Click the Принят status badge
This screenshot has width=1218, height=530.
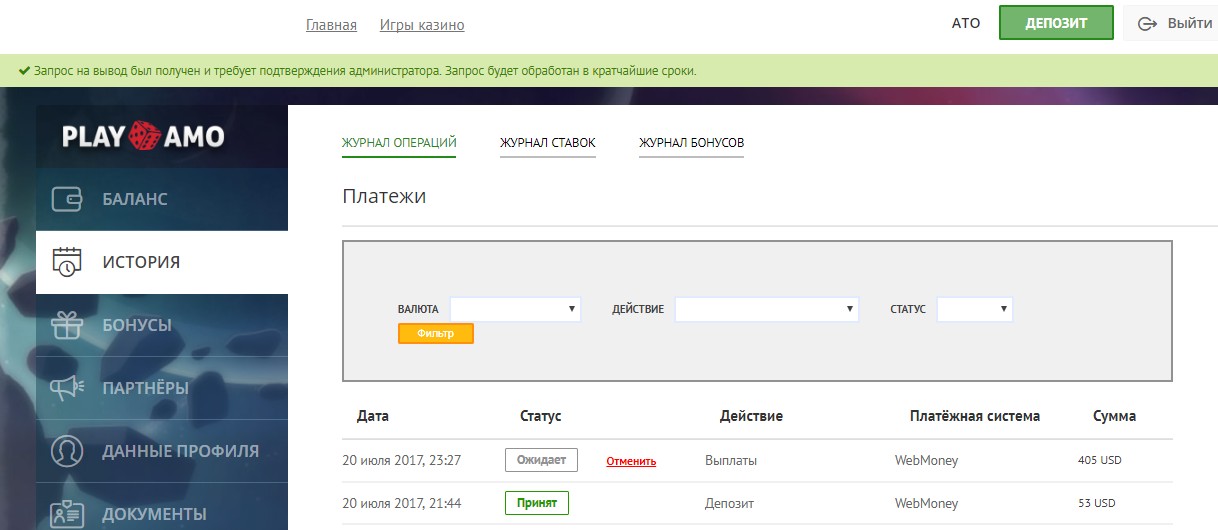click(537, 502)
